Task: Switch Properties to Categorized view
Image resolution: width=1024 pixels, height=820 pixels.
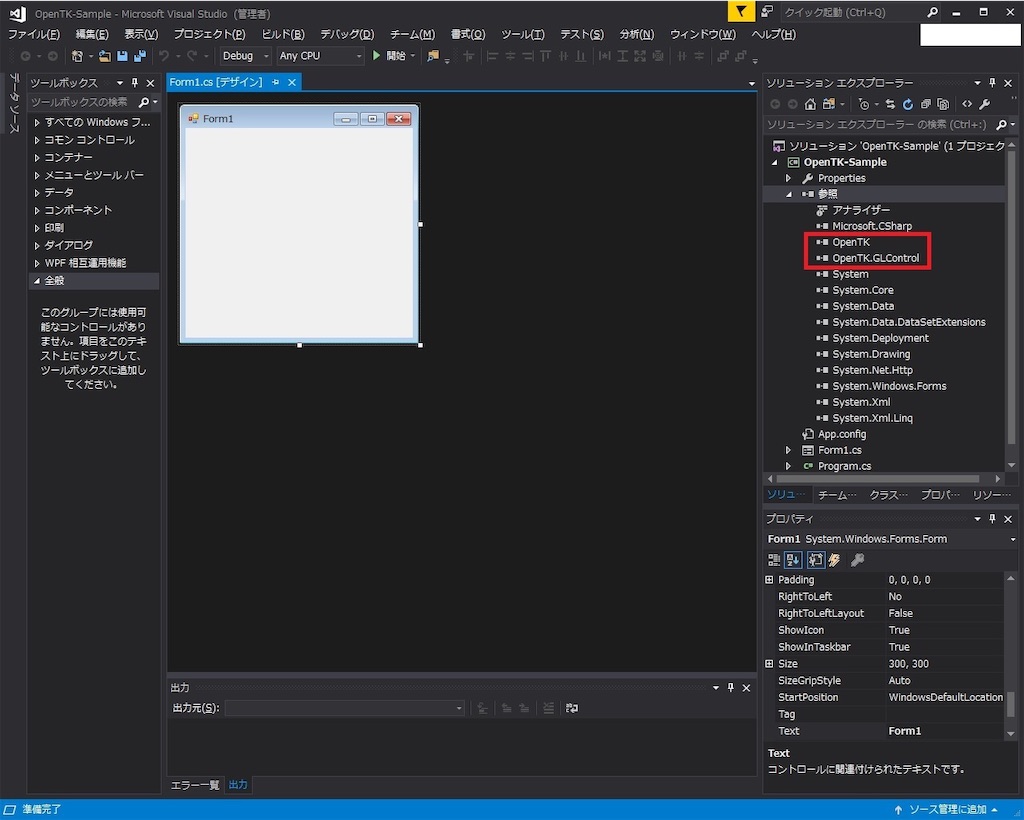Action: 774,560
